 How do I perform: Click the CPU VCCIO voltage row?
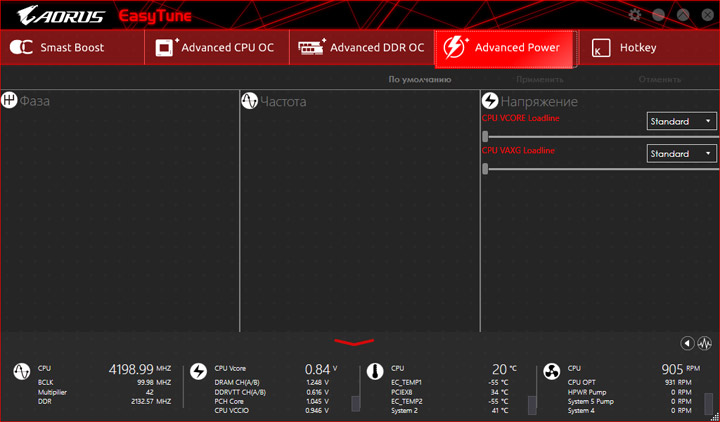pyautogui.click(x=271, y=411)
